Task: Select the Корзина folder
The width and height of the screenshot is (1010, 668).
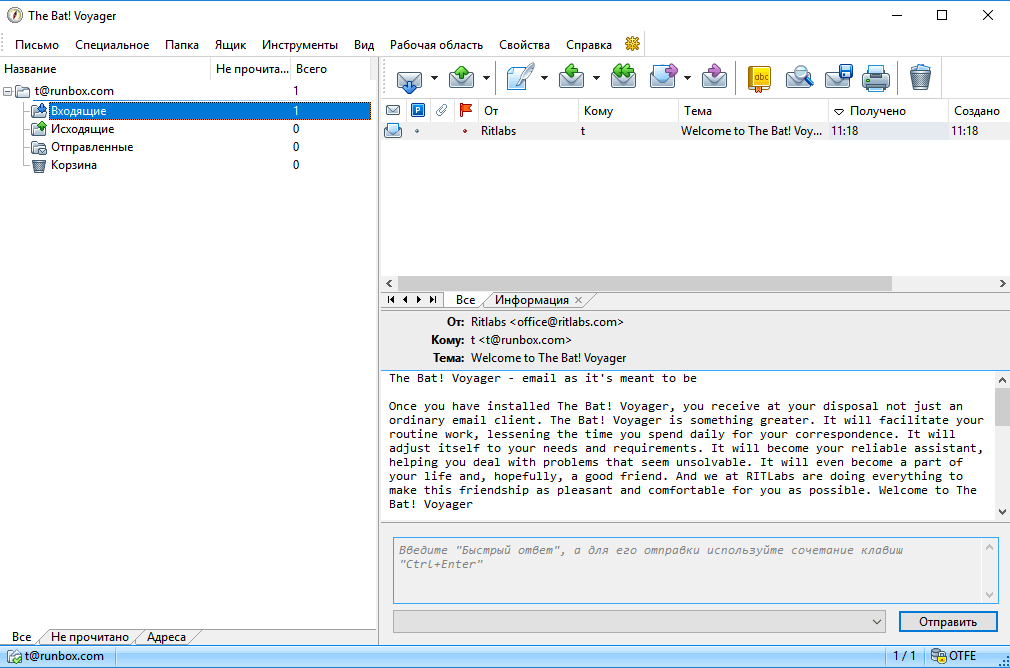Action: [x=73, y=165]
